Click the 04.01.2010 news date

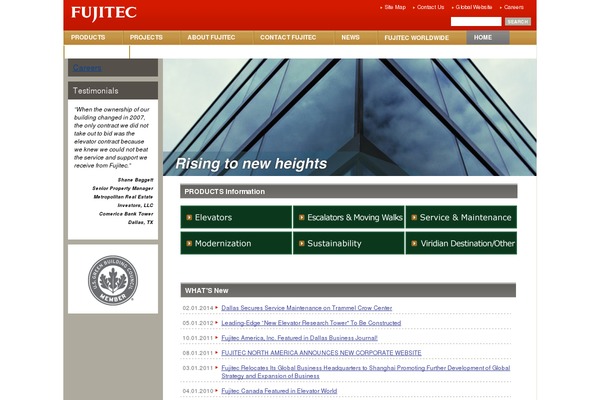pyautogui.click(x=198, y=391)
